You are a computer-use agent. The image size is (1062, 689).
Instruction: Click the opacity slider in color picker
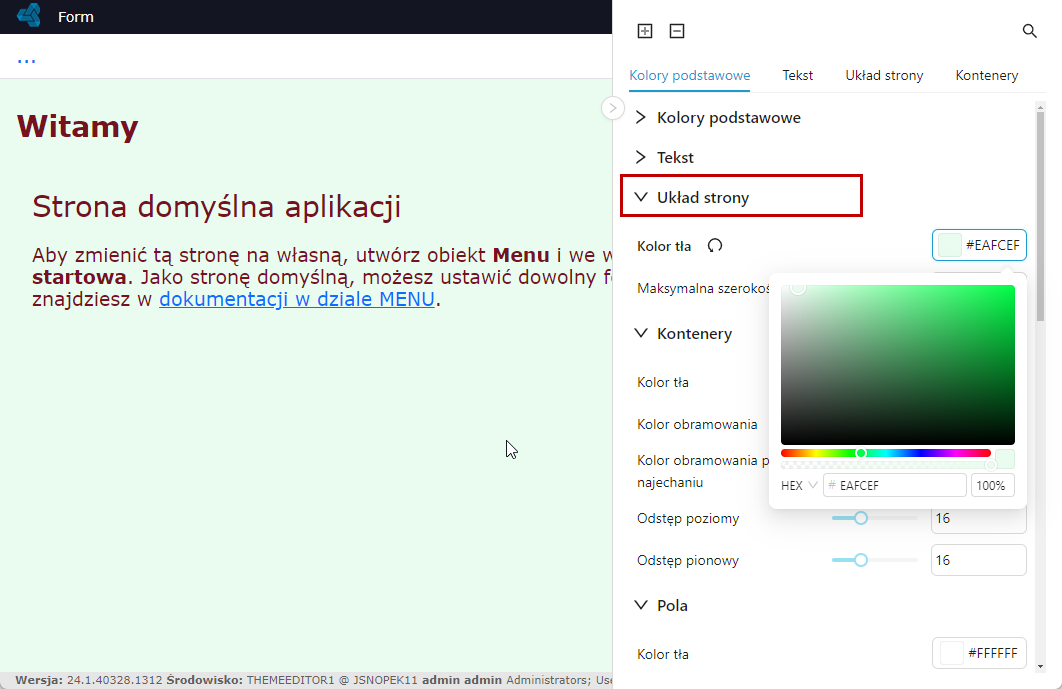[886, 465]
